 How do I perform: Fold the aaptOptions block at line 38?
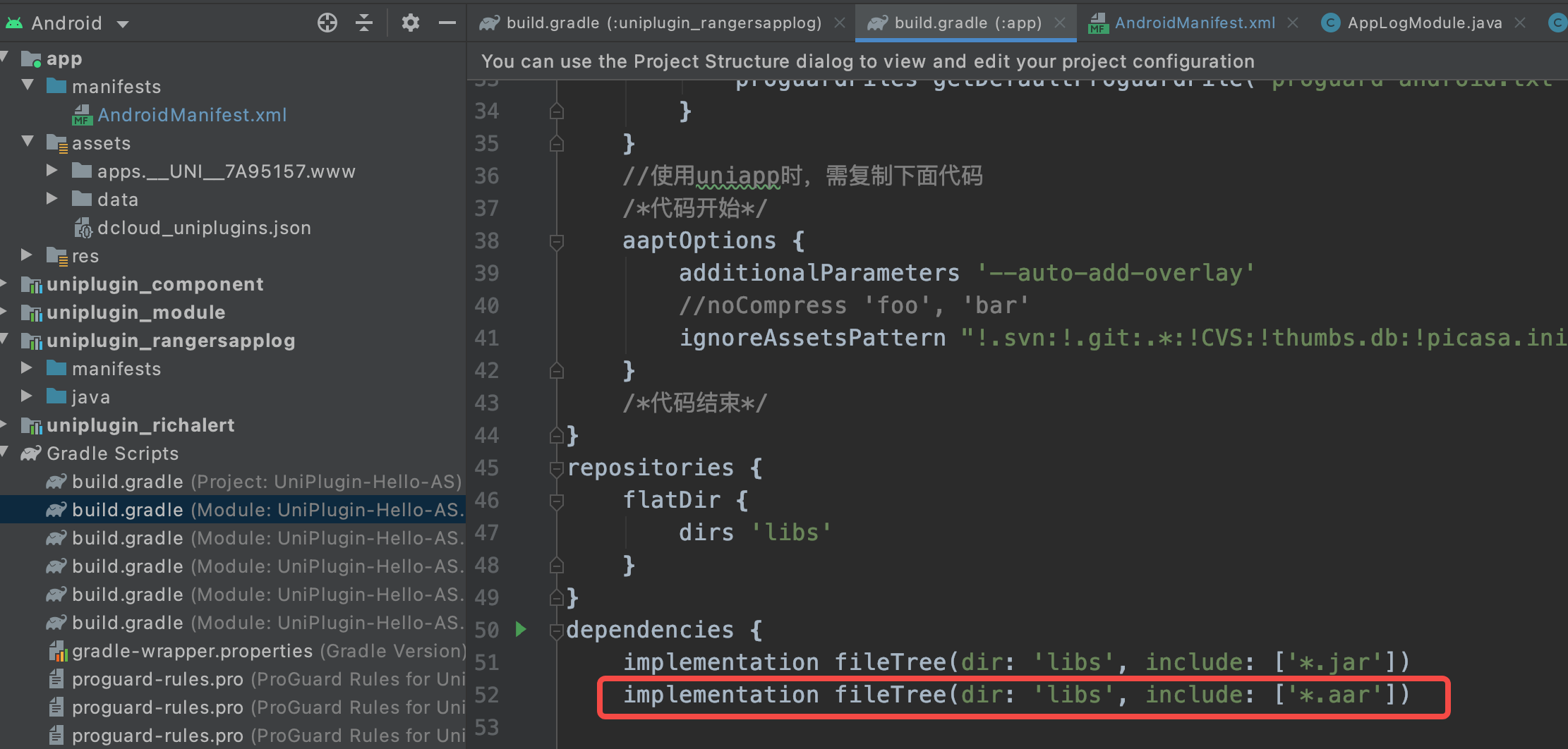click(x=557, y=242)
